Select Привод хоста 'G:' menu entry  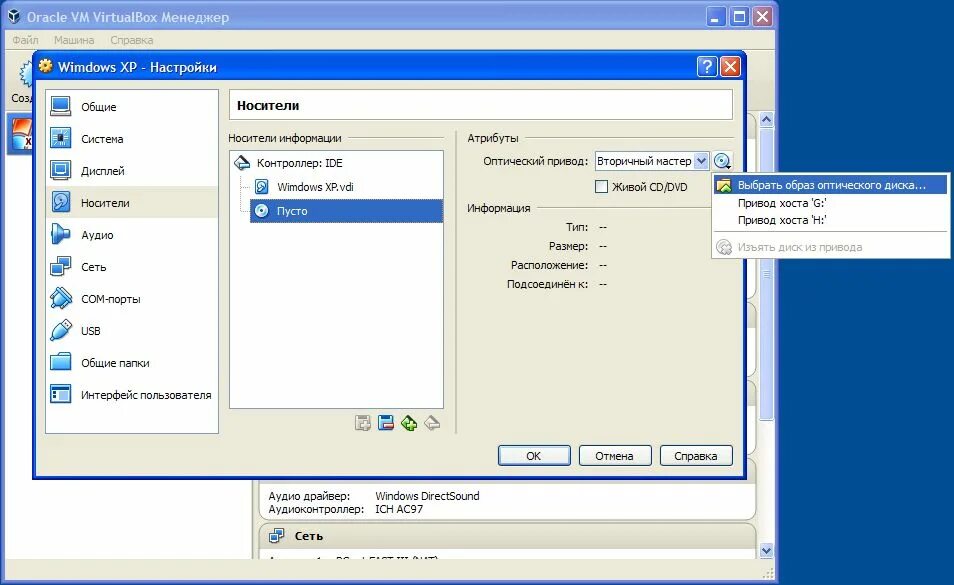pos(830,203)
